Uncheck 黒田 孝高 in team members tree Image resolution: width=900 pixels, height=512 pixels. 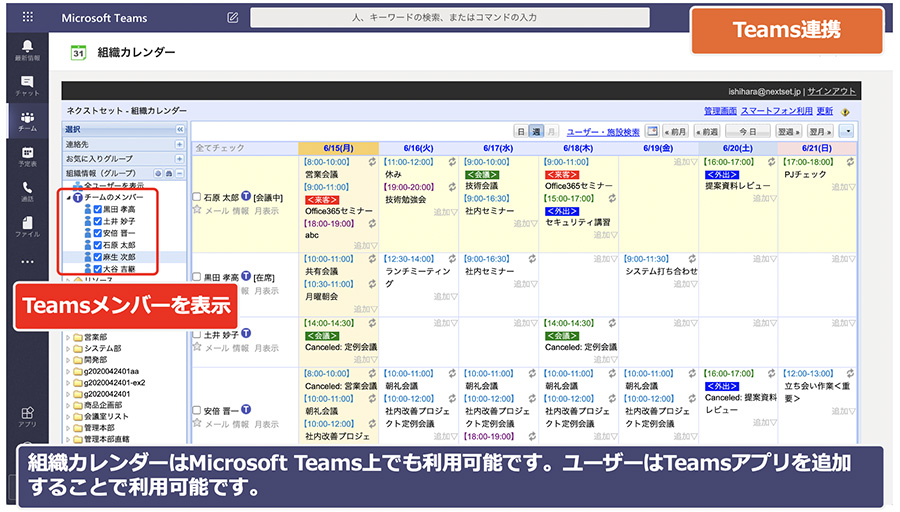click(x=98, y=210)
